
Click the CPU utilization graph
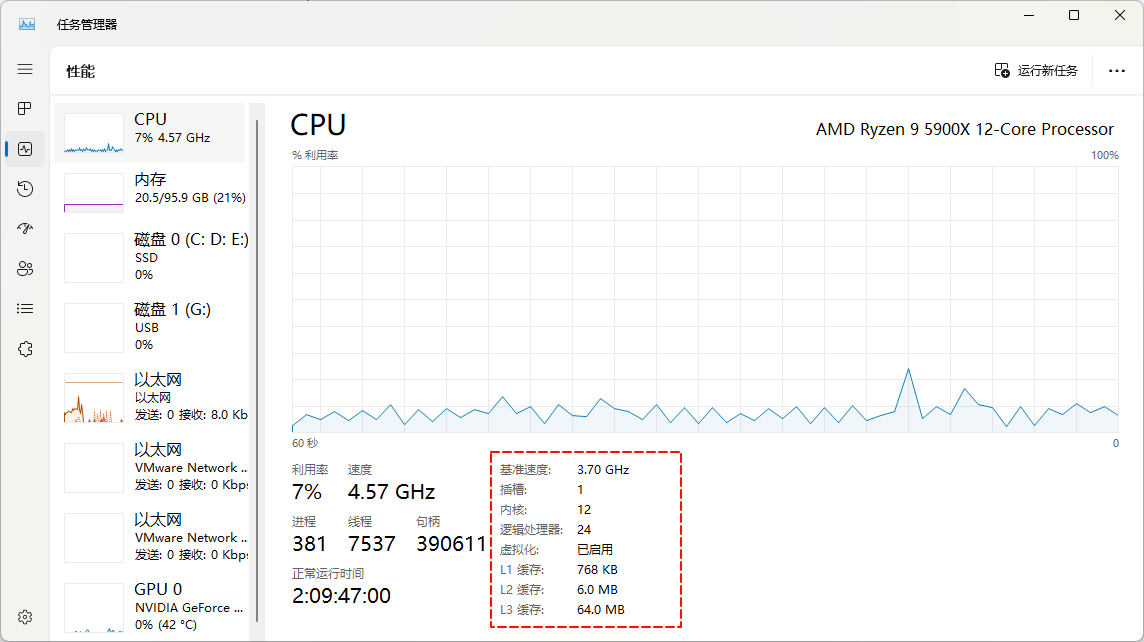click(704, 298)
